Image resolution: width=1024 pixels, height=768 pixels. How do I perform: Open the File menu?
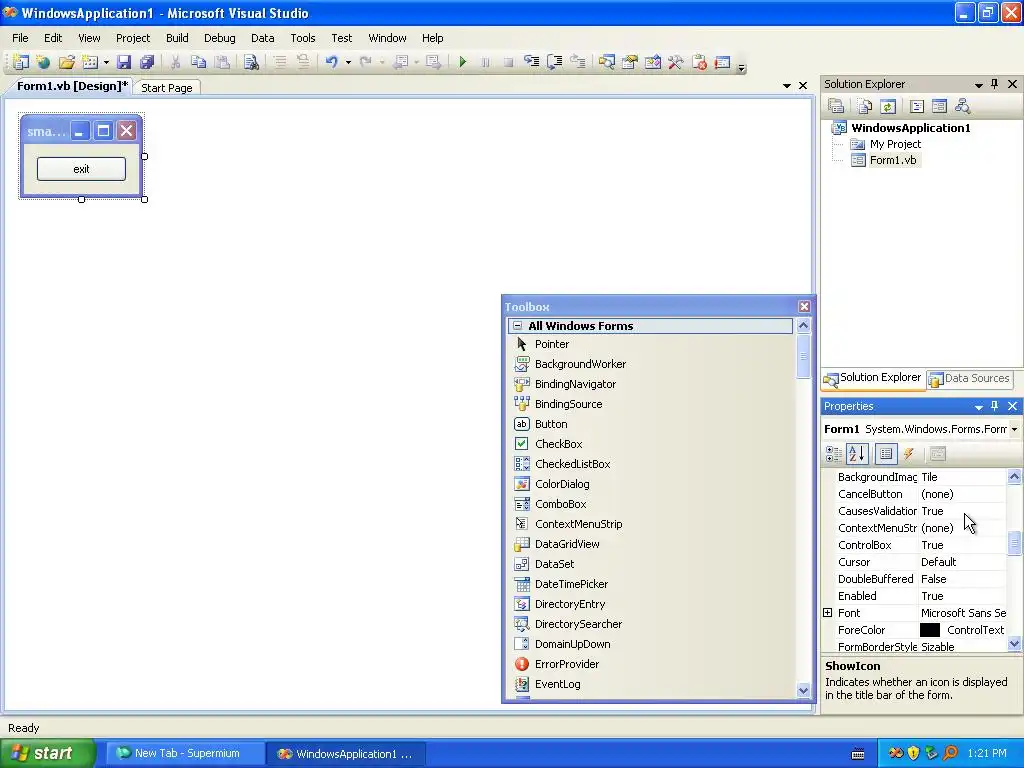pos(20,38)
